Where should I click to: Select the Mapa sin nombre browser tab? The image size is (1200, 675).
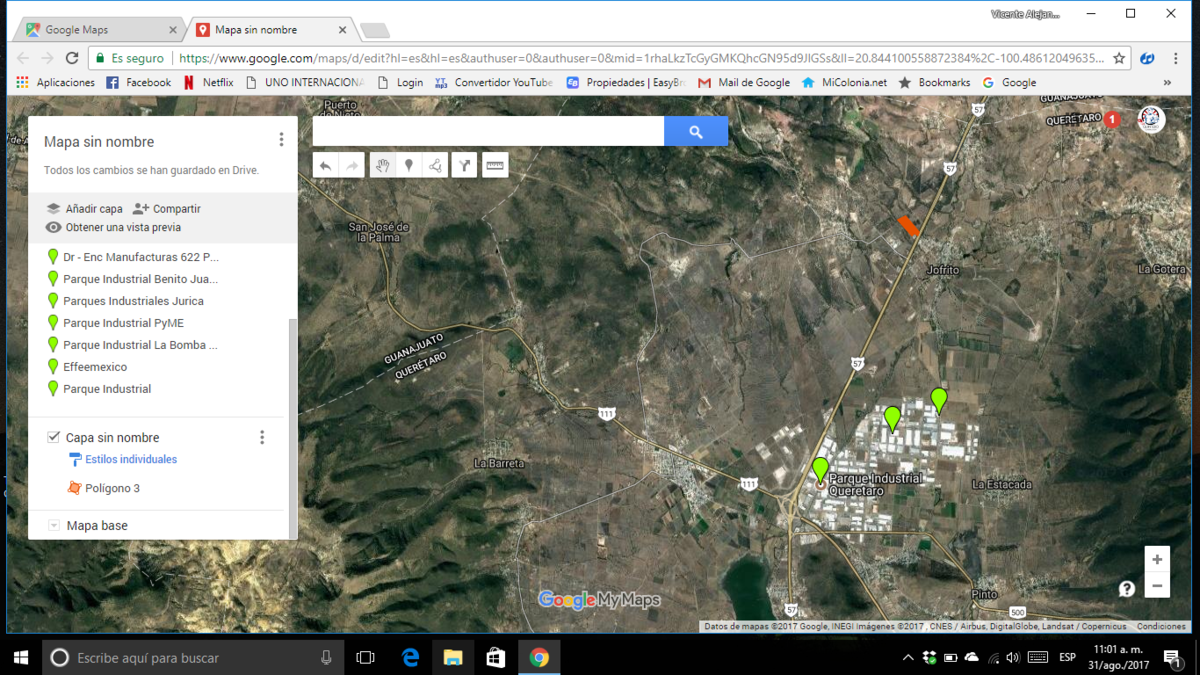[x=272, y=30]
